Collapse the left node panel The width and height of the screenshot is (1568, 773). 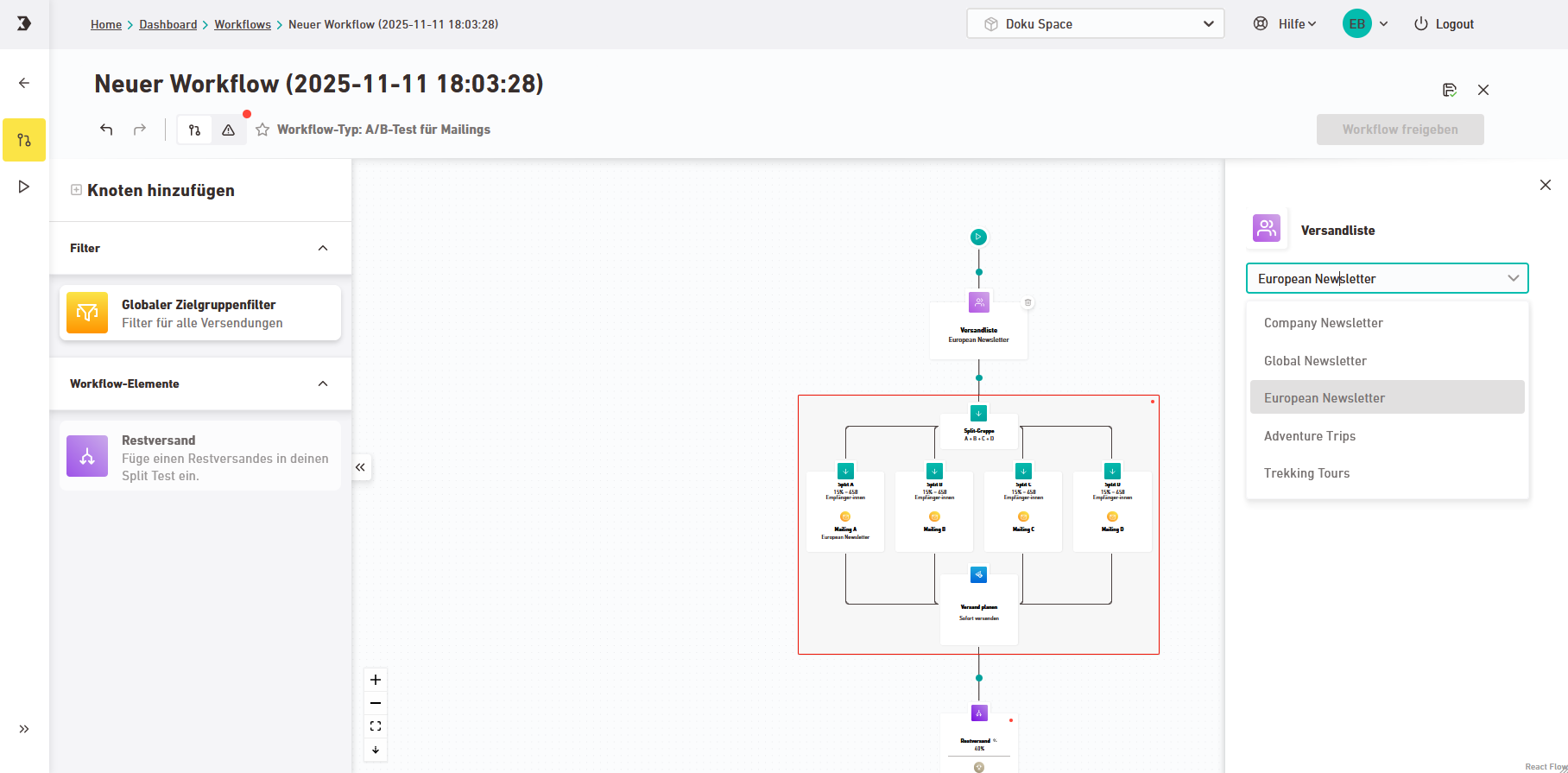pyautogui.click(x=361, y=467)
